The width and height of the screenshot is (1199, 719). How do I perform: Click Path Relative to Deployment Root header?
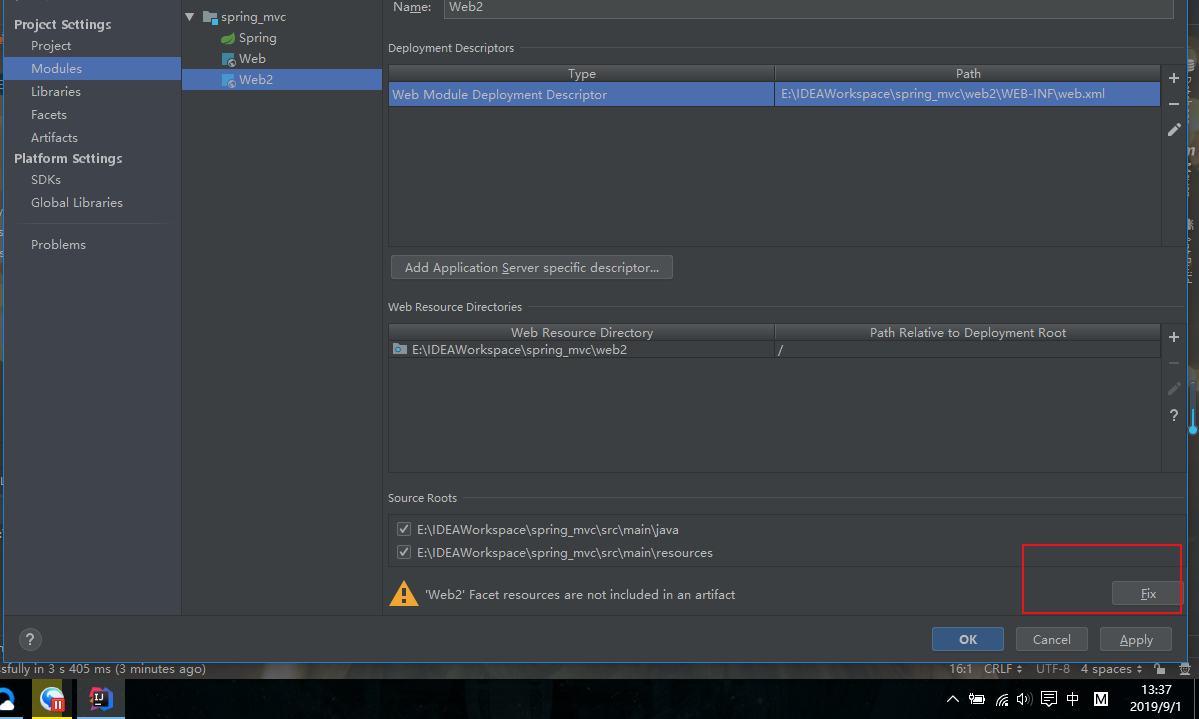coord(967,333)
